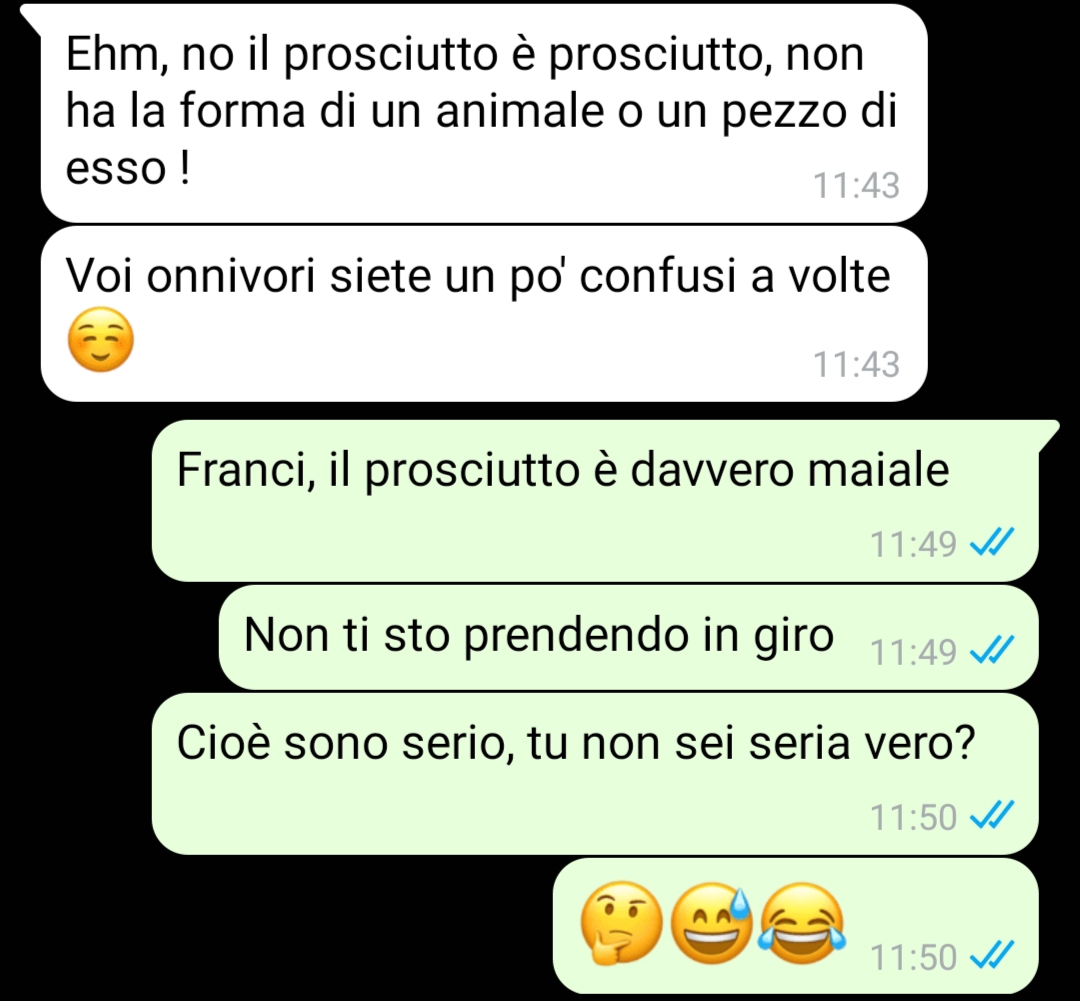Tap read checkmarks on 'Franci, il prosciutto' message
1080x1001 pixels.
[x=992, y=542]
